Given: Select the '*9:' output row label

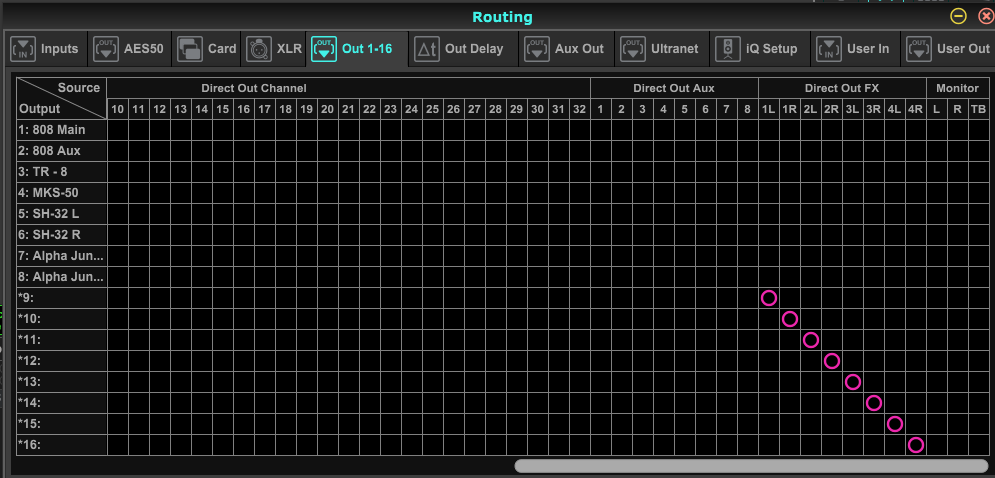Looking at the screenshot, I should [62, 298].
